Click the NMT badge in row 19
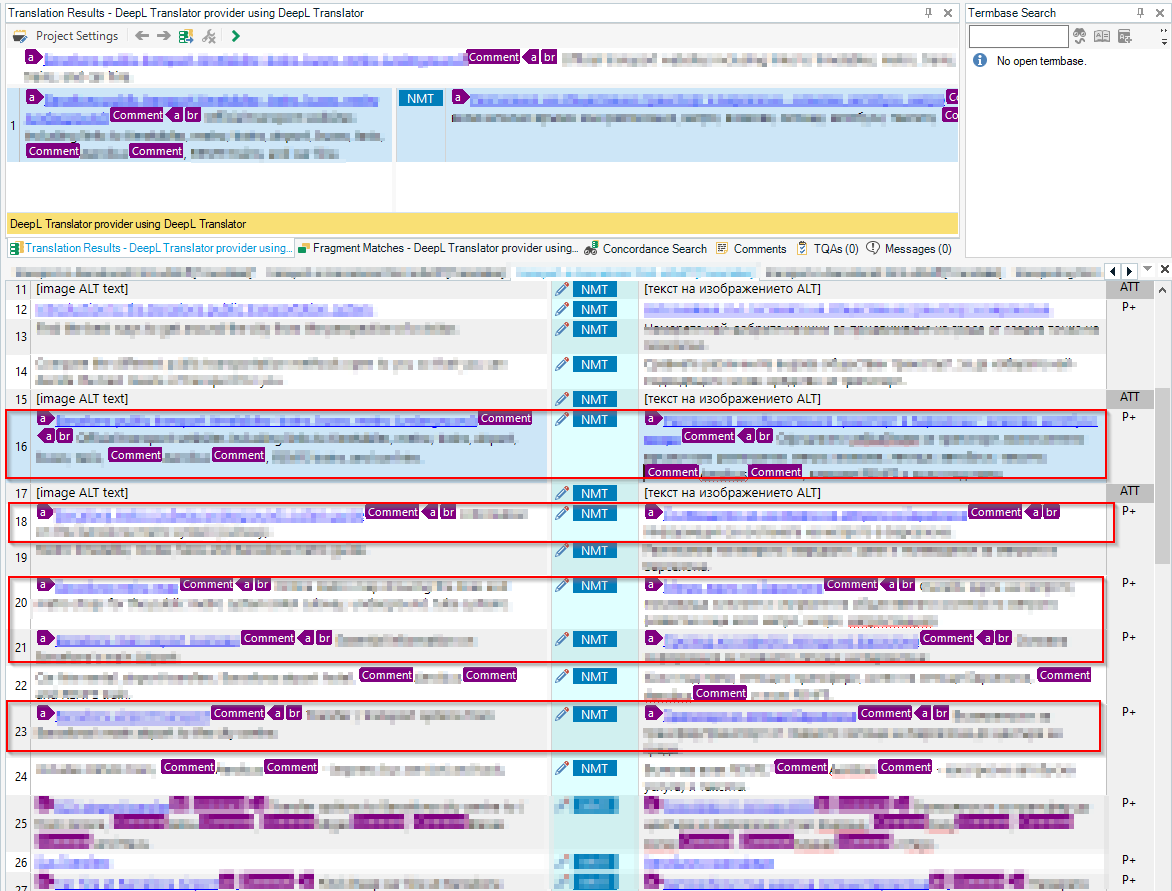 tap(594, 550)
